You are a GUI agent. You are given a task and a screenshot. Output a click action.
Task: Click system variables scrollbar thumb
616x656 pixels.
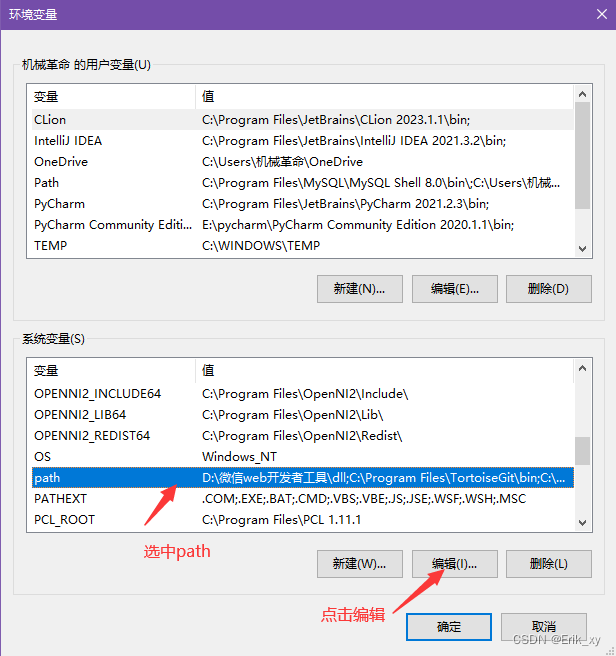coord(582,451)
